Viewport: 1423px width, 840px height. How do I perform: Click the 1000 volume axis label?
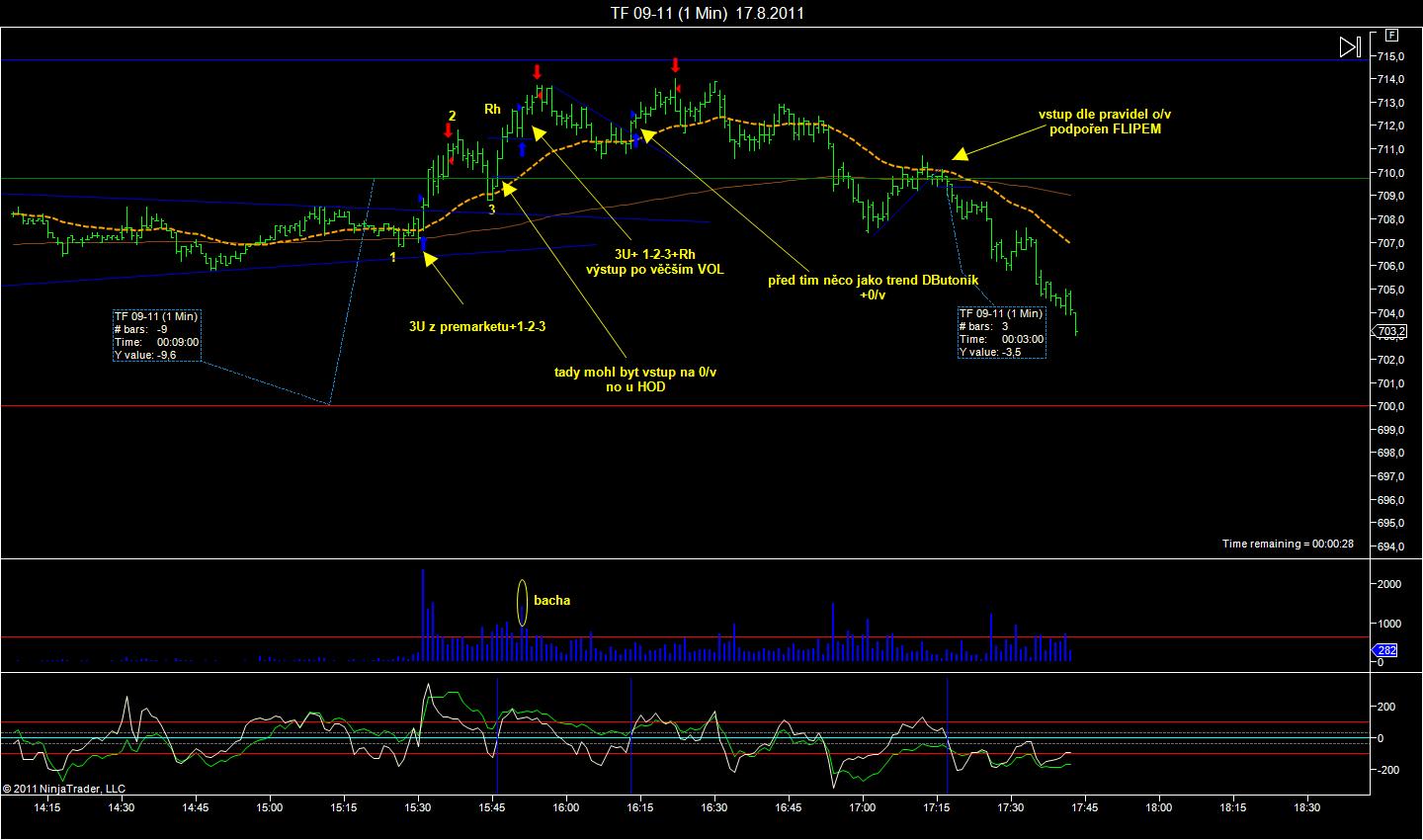click(1388, 624)
